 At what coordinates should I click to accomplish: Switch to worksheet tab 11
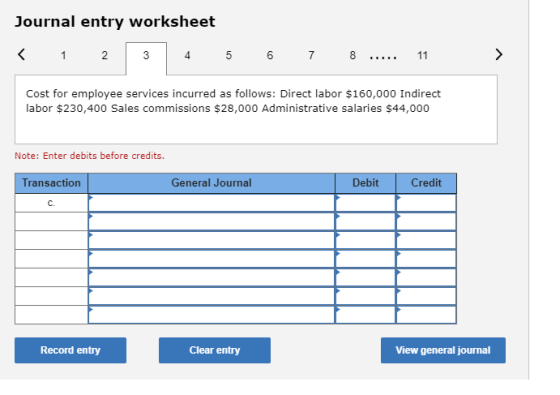pyautogui.click(x=422, y=55)
